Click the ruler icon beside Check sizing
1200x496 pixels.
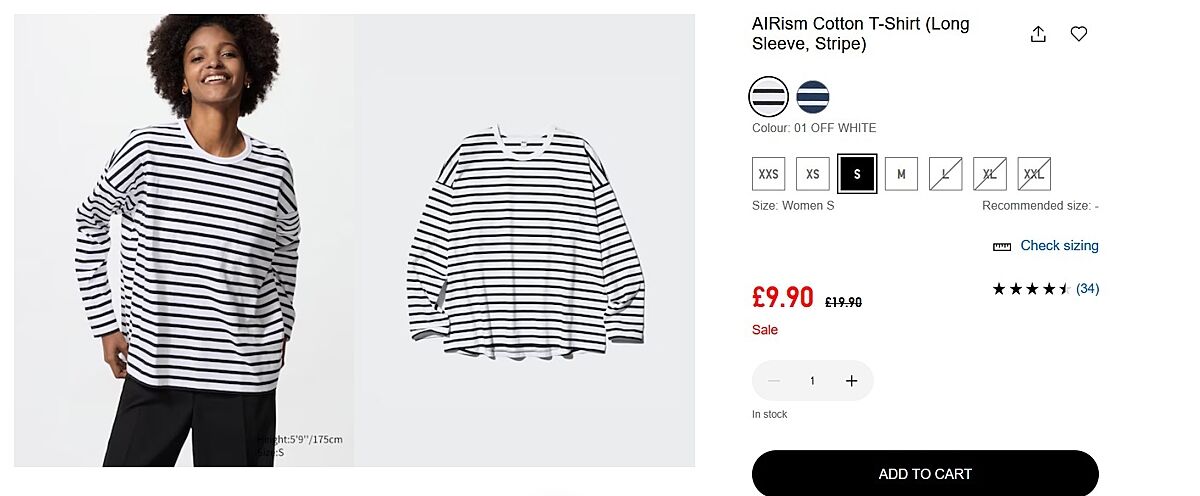coord(1002,246)
